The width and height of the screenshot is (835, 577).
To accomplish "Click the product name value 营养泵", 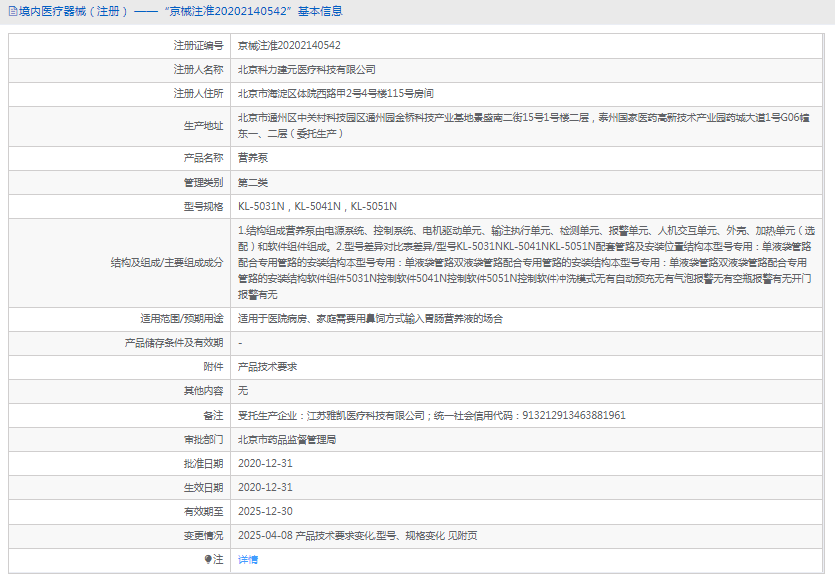I will (x=253, y=158).
